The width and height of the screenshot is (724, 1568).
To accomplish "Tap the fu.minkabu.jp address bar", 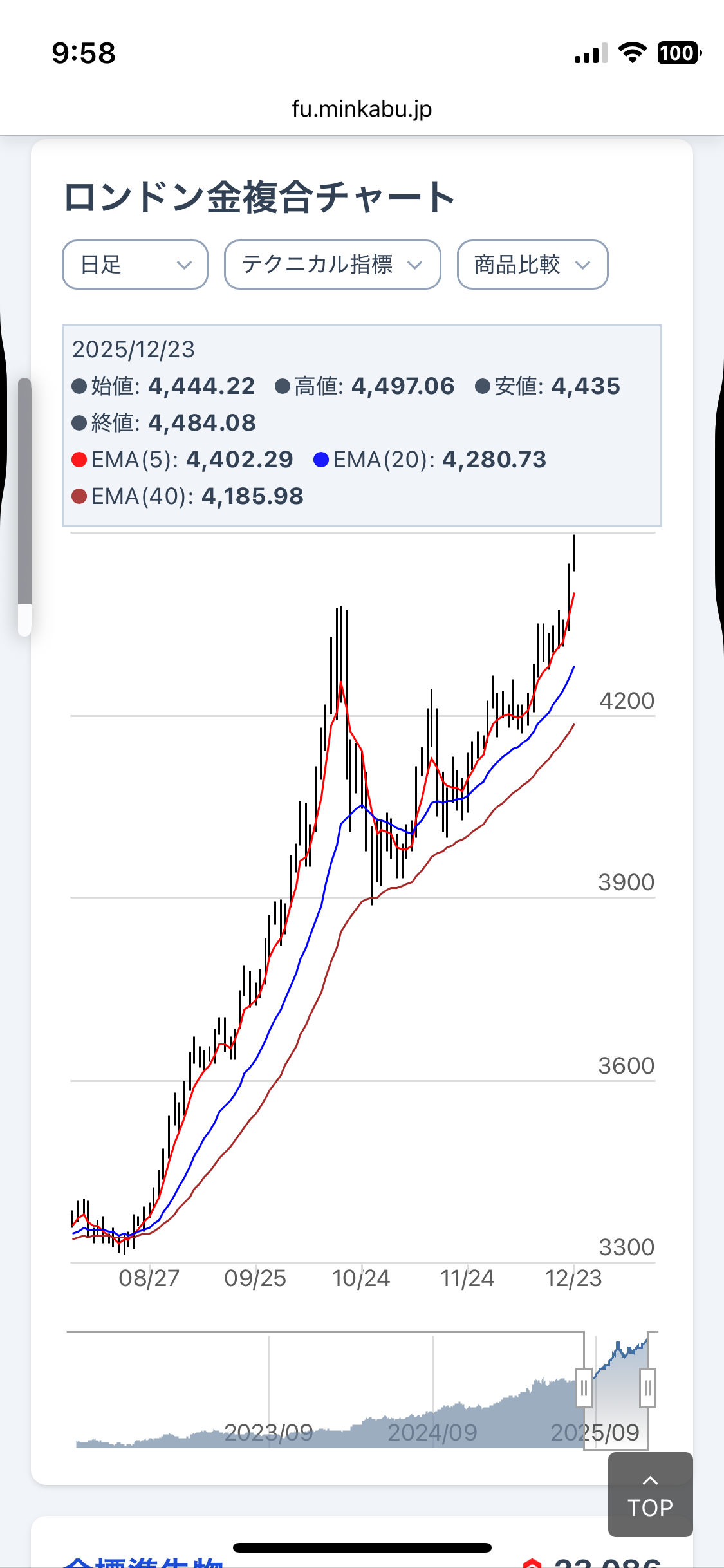I will 362,109.
